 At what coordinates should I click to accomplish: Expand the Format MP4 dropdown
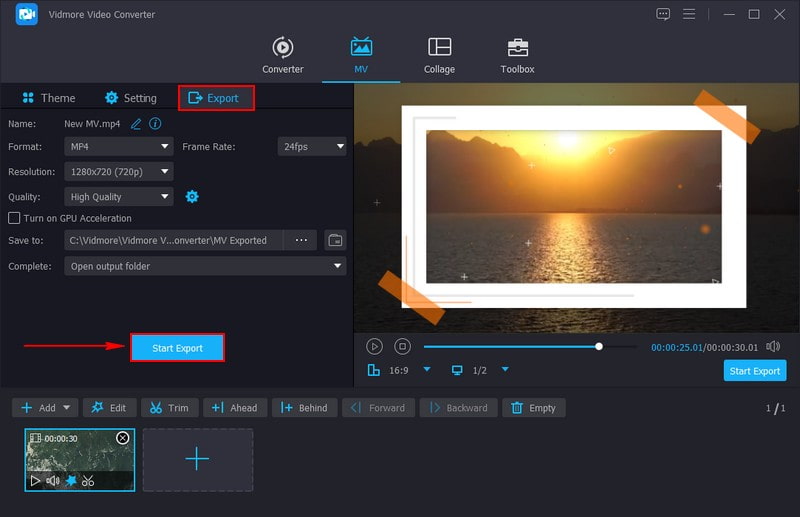119,146
